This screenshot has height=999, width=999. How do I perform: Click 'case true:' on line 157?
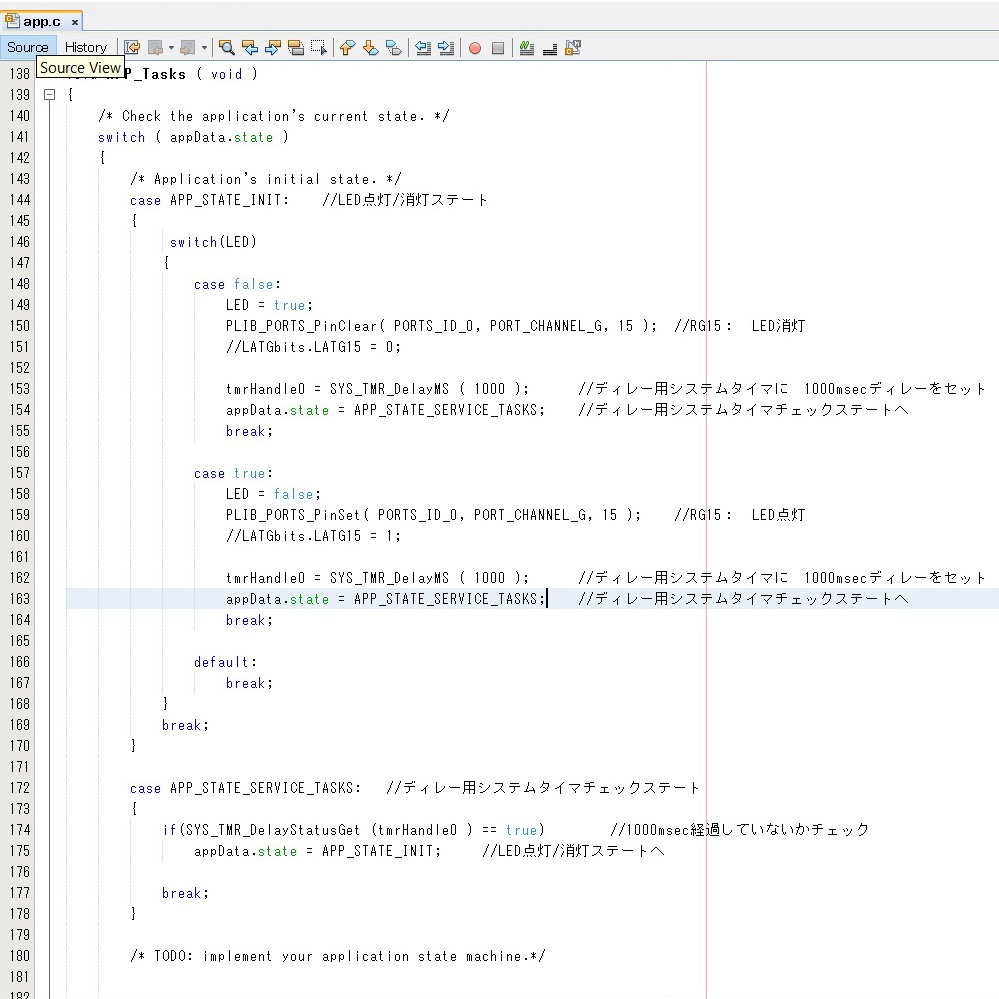pos(233,473)
